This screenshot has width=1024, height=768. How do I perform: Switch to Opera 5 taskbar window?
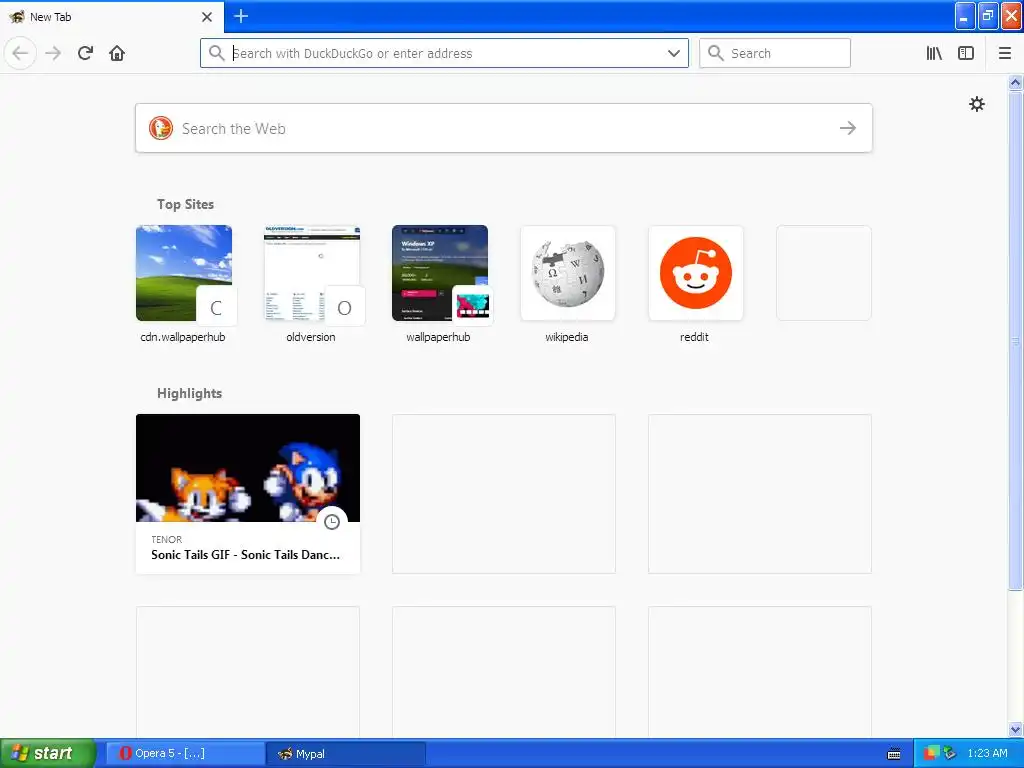click(x=185, y=753)
